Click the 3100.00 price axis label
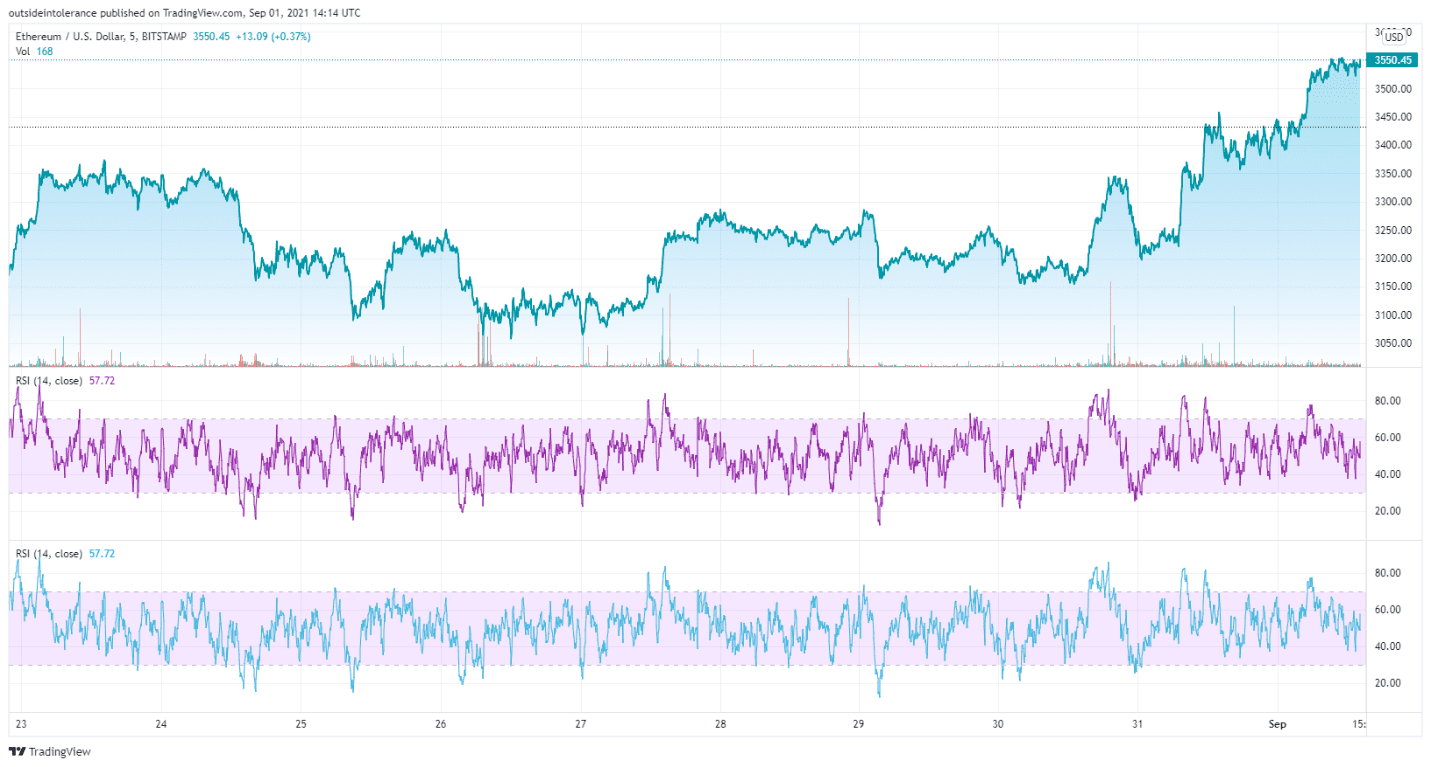The width and height of the screenshot is (1431, 767). [x=1393, y=315]
